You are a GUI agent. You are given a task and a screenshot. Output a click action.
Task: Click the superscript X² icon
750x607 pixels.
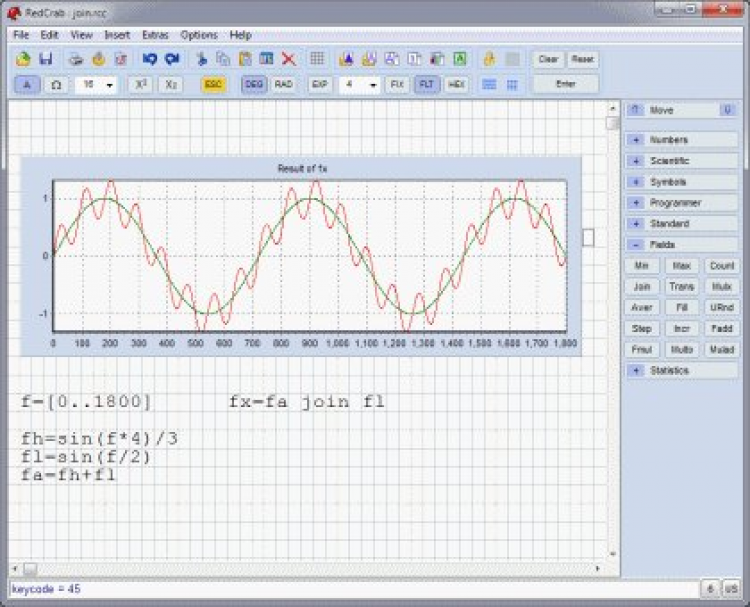[x=141, y=85]
